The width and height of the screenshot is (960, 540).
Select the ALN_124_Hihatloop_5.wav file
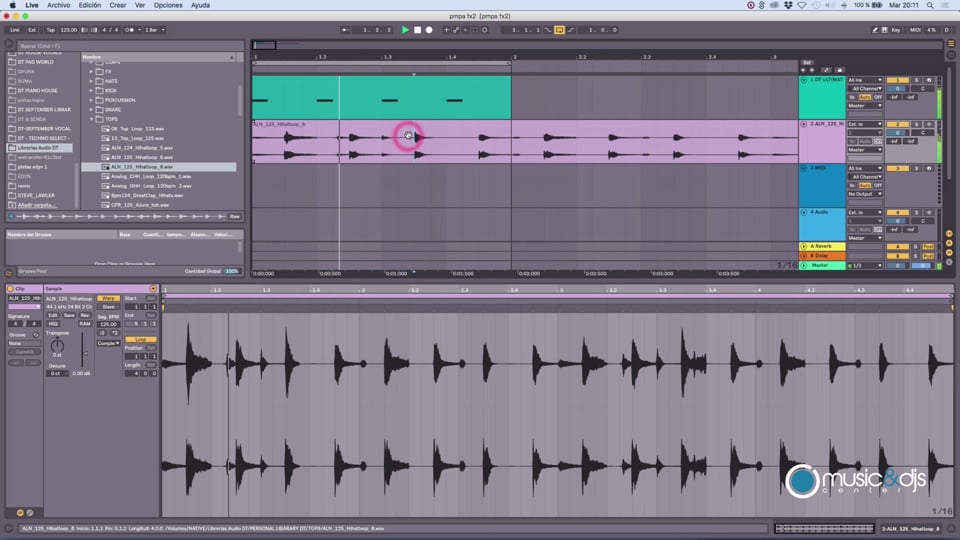pos(142,148)
